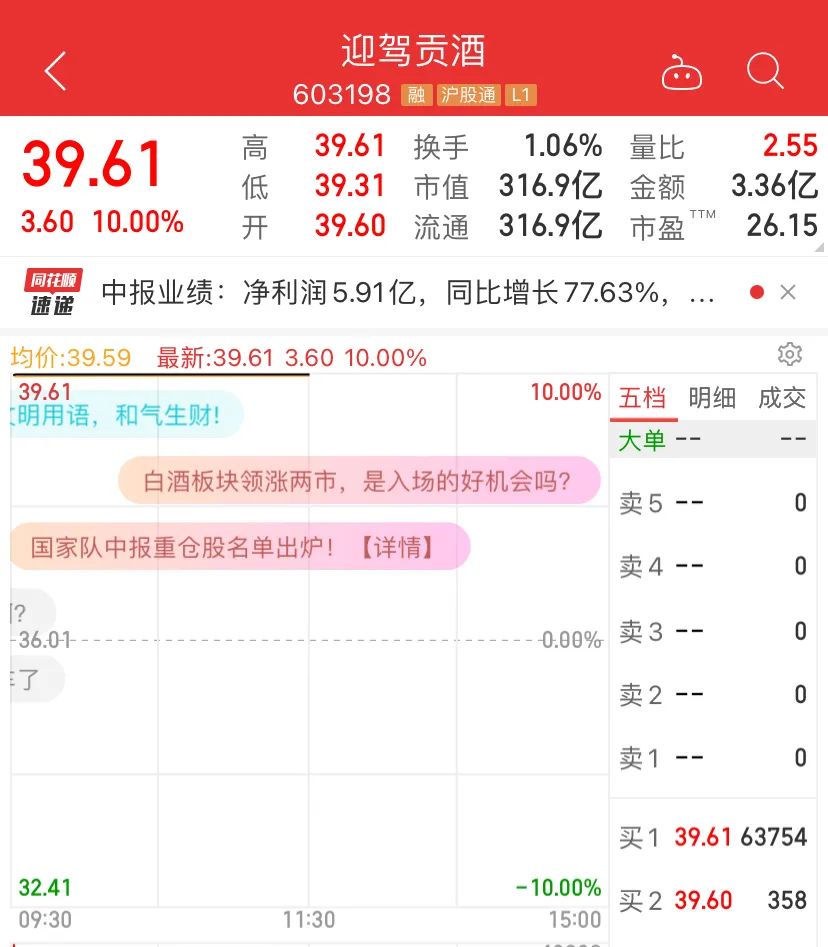Open the robot assistant icon
The height and width of the screenshot is (947, 828).
[682, 73]
